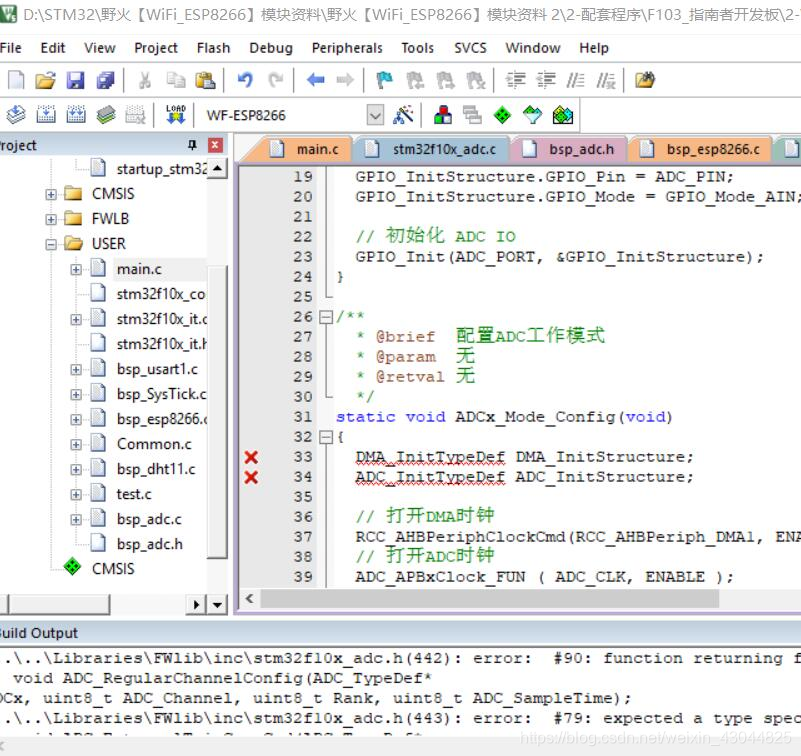The image size is (801, 756).
Task: Open the WF-ESP8266 target dropdown
Action: click(375, 115)
